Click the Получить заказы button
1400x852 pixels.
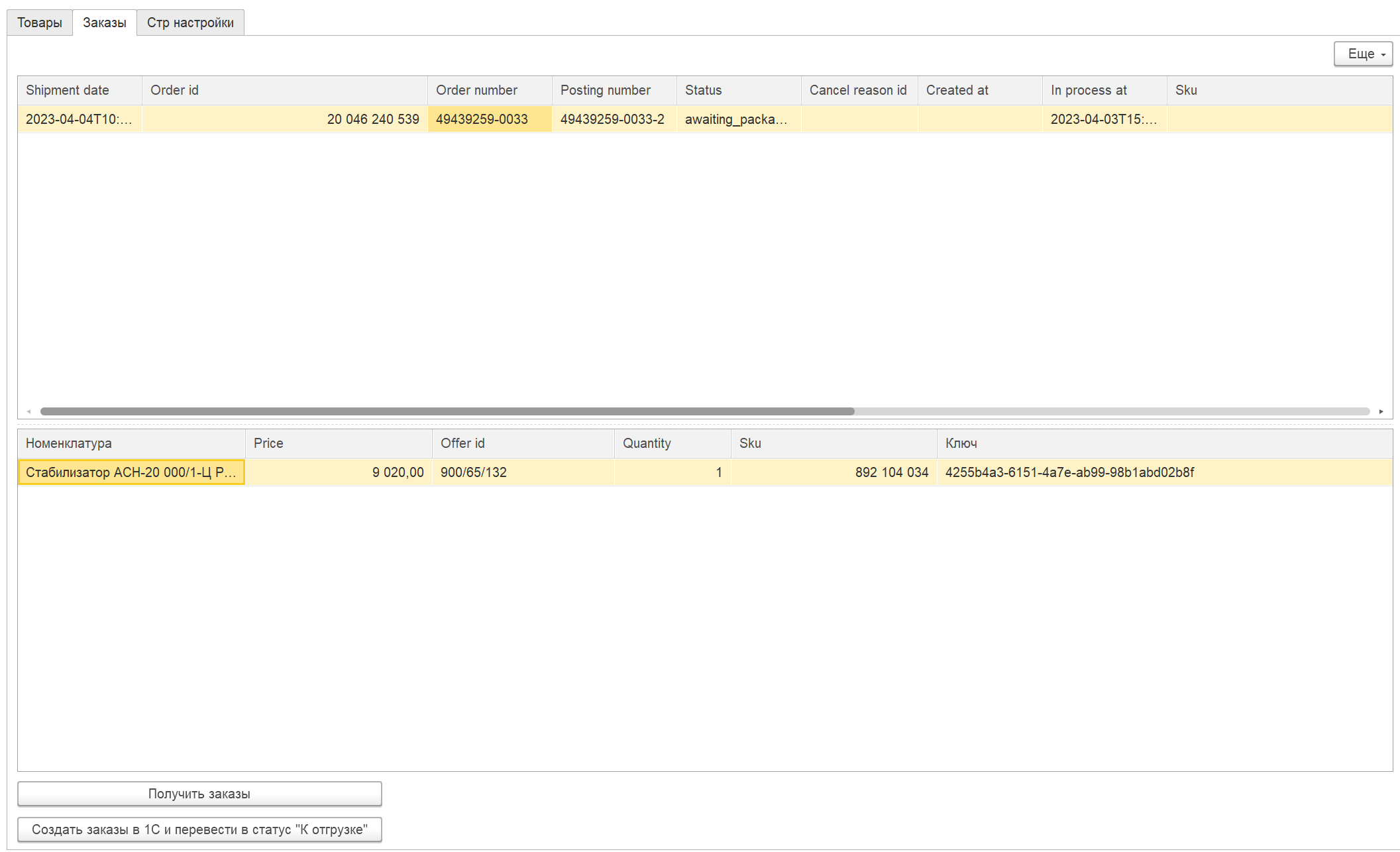(x=199, y=794)
